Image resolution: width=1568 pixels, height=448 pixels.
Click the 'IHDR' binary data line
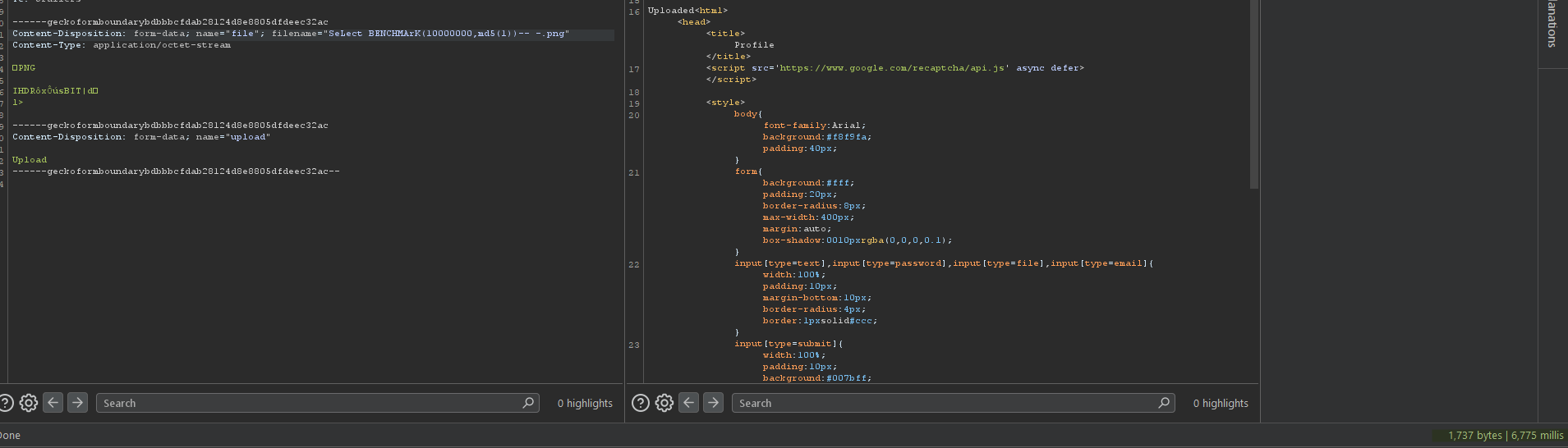click(55, 91)
